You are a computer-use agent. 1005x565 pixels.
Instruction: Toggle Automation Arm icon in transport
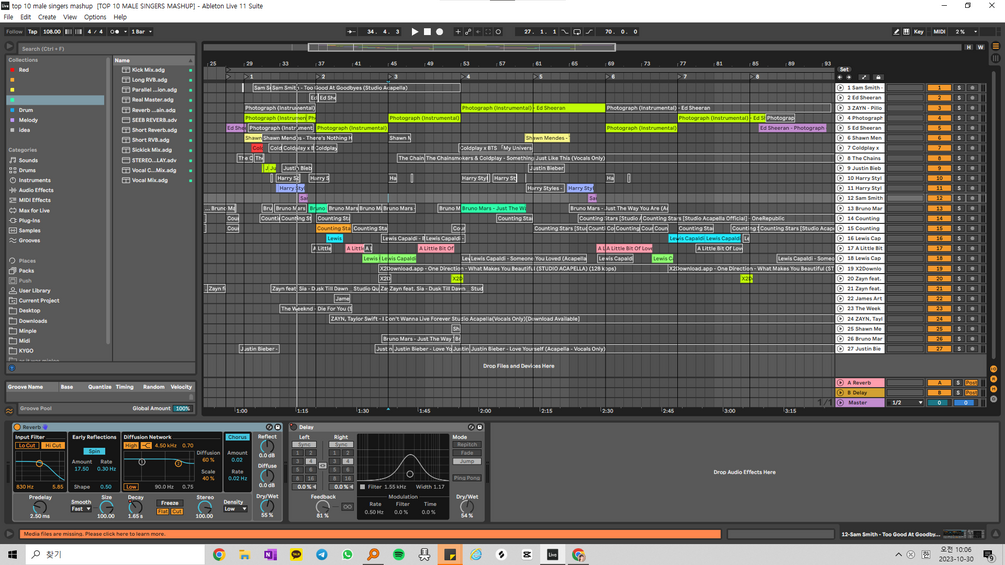click(468, 31)
